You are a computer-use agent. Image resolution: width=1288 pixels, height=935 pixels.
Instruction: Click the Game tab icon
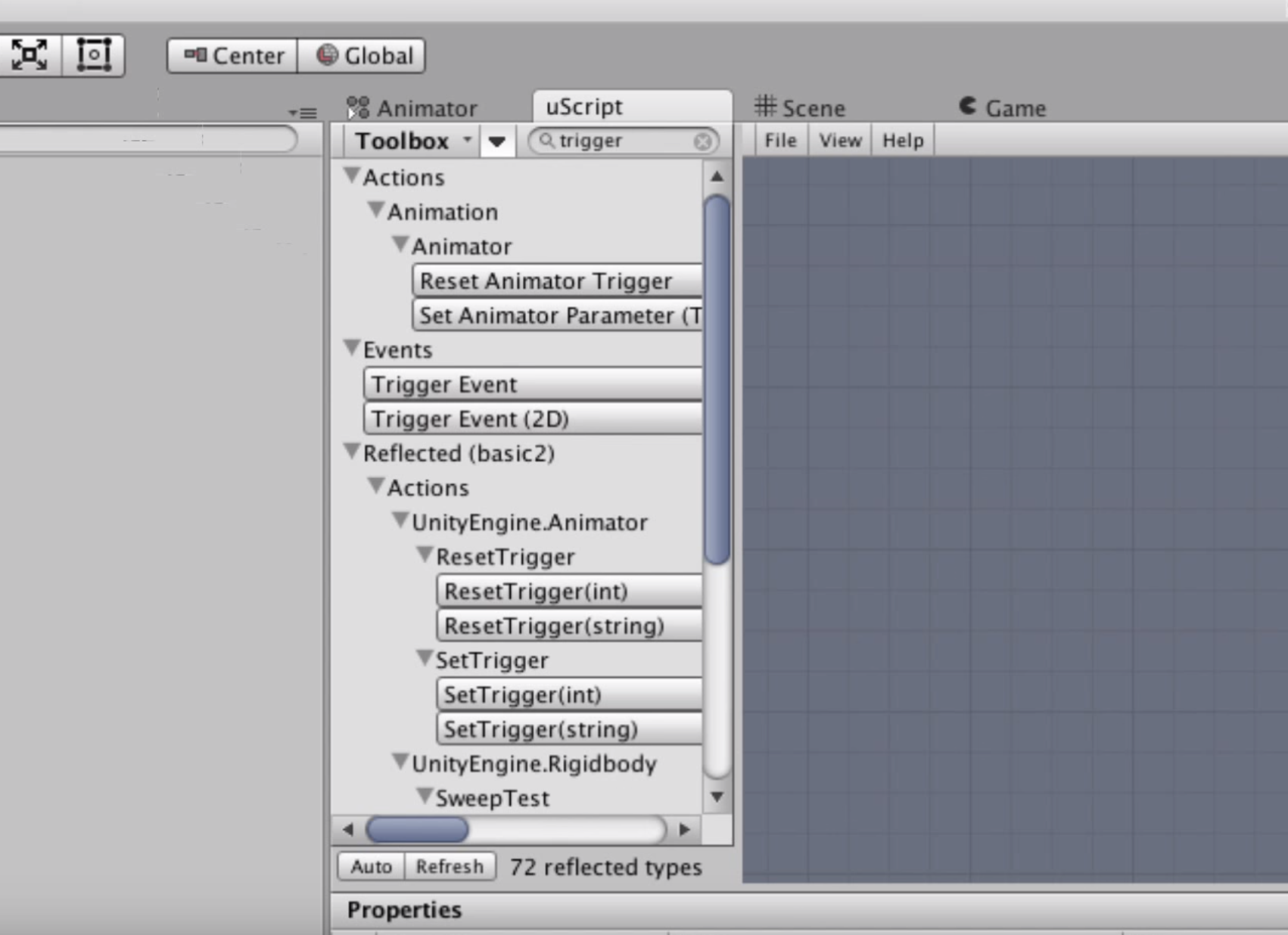tap(968, 107)
